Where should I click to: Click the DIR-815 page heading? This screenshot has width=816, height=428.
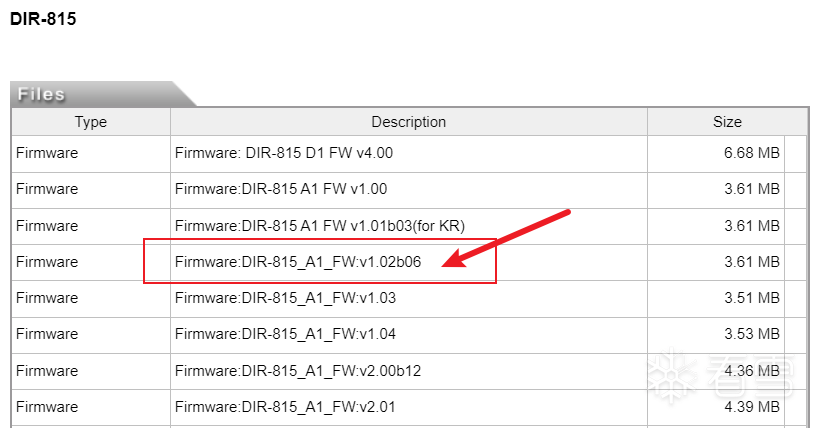coord(44,20)
